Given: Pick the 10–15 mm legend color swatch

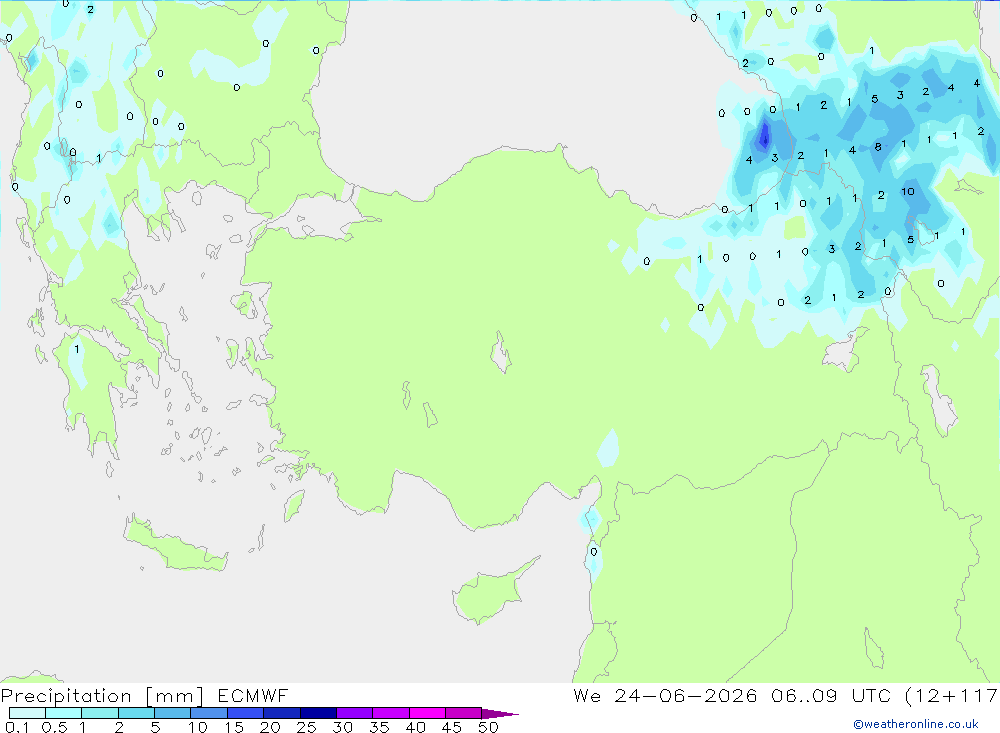Looking at the screenshot, I should click(x=209, y=713).
